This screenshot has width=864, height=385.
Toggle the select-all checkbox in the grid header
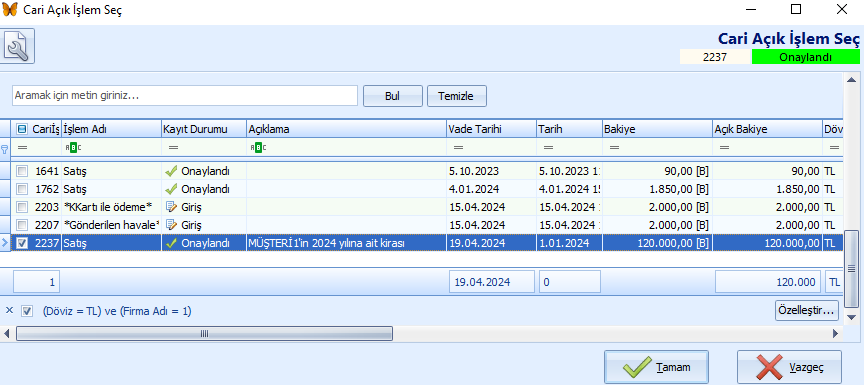point(22,129)
